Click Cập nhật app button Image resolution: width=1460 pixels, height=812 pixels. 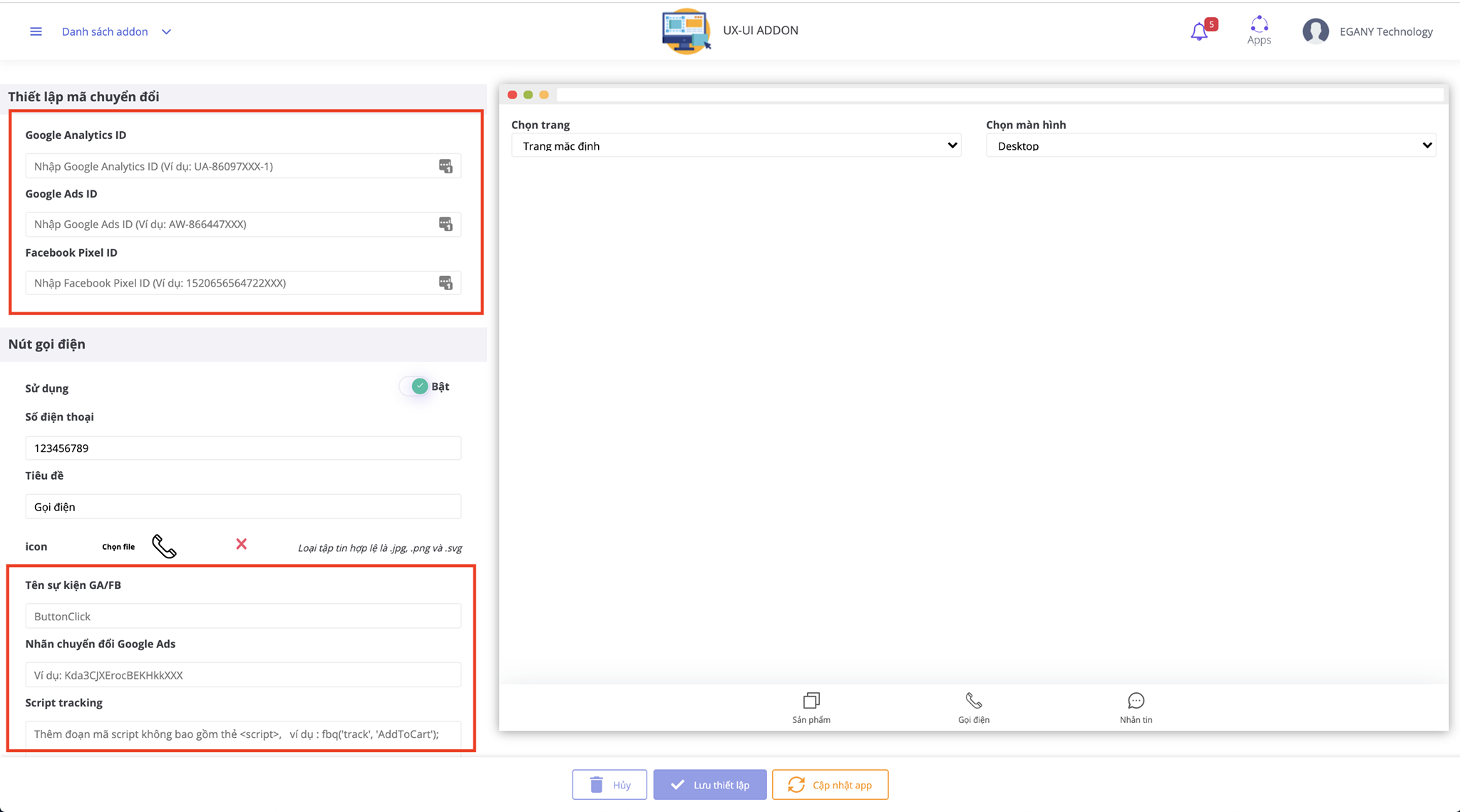point(830,785)
